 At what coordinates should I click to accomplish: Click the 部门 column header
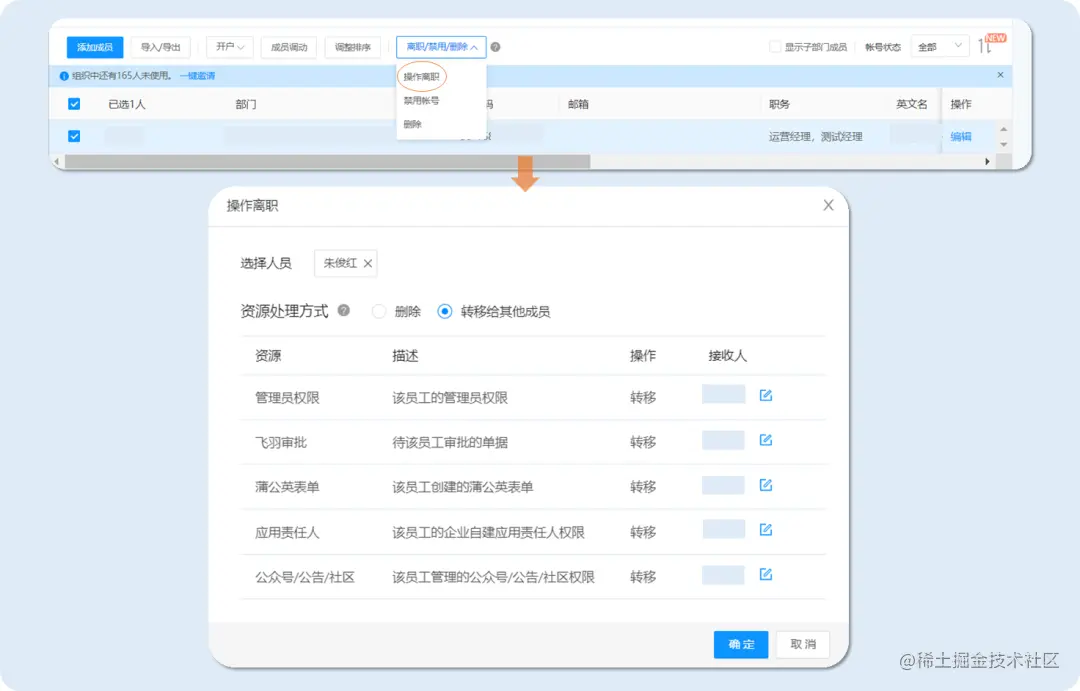(246, 104)
